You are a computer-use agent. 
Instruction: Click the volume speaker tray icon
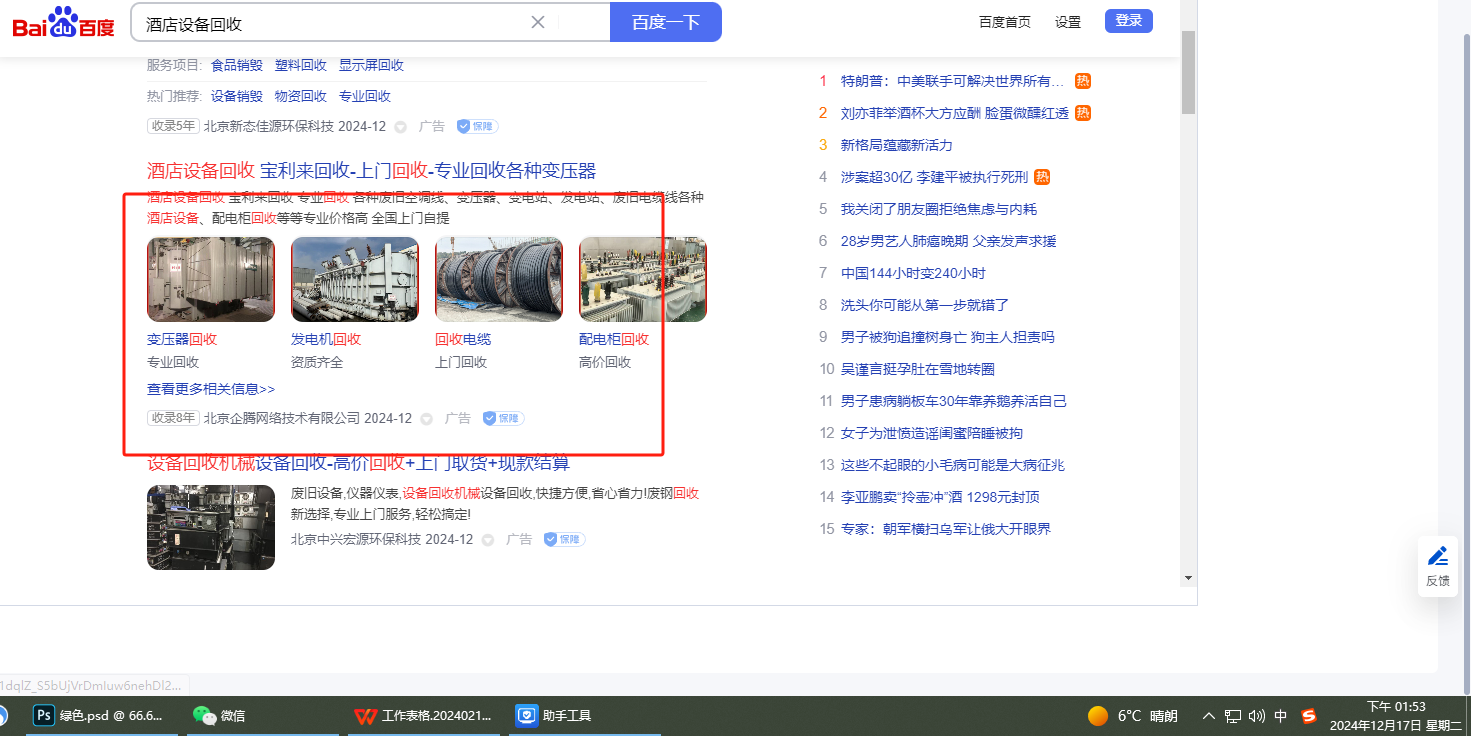pyautogui.click(x=1257, y=716)
